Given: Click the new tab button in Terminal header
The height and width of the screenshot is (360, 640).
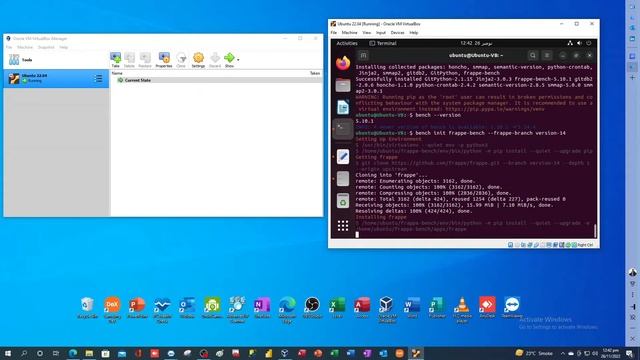Looking at the screenshot, I should pos(363,55).
